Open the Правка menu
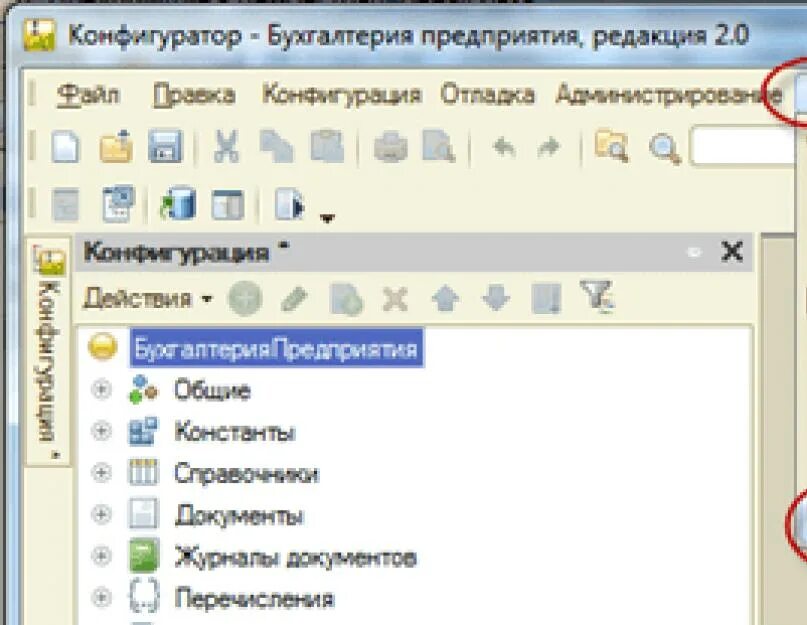The height and width of the screenshot is (625, 807). point(194,95)
